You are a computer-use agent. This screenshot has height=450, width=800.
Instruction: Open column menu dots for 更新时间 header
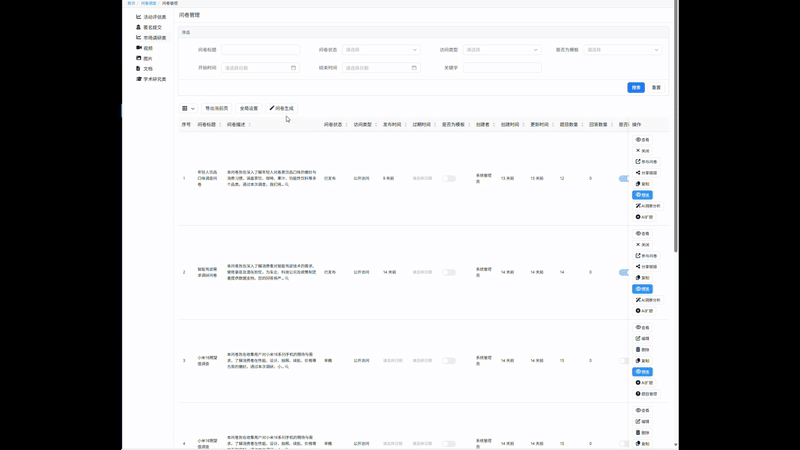[553, 124]
